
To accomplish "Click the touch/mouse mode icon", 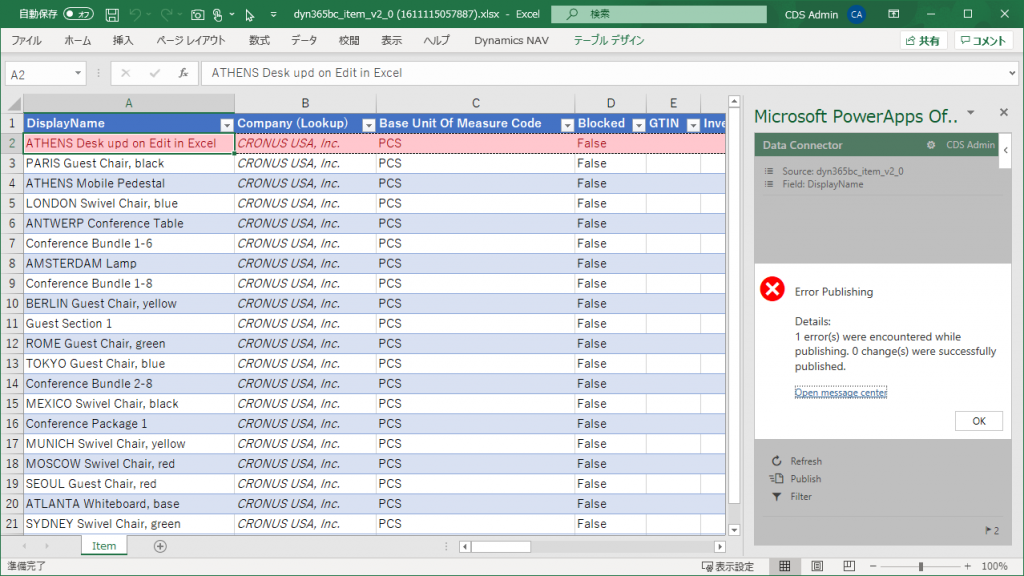I will tap(218, 14).
